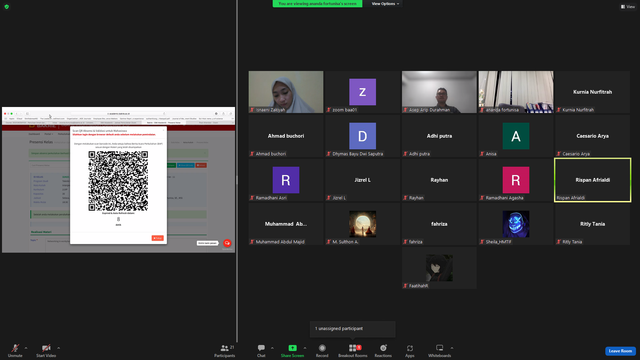Open Breakout Rooms from toolbar
The height and width of the screenshot is (360, 640).
coord(353,350)
